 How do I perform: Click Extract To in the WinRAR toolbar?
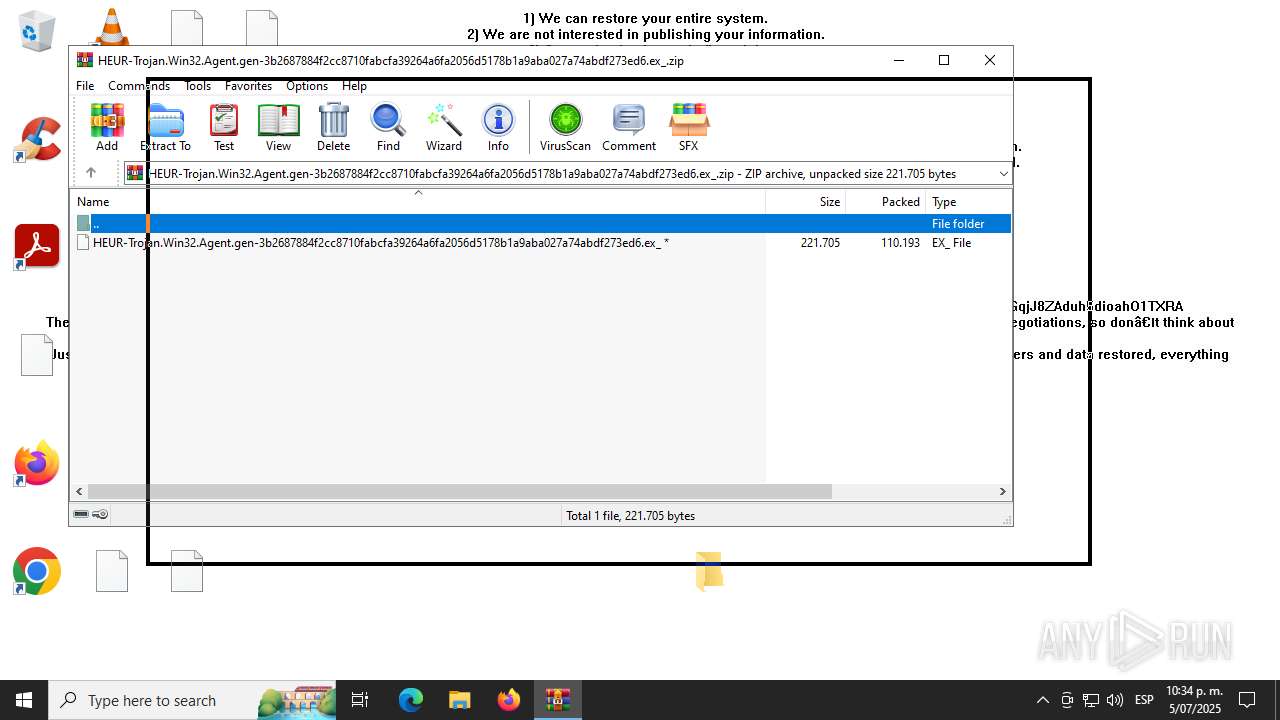[165, 127]
